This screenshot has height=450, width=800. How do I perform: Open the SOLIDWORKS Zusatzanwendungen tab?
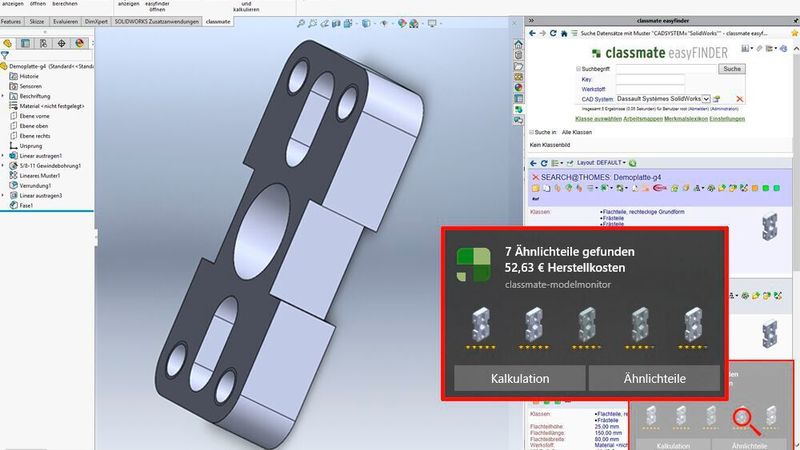point(157,21)
